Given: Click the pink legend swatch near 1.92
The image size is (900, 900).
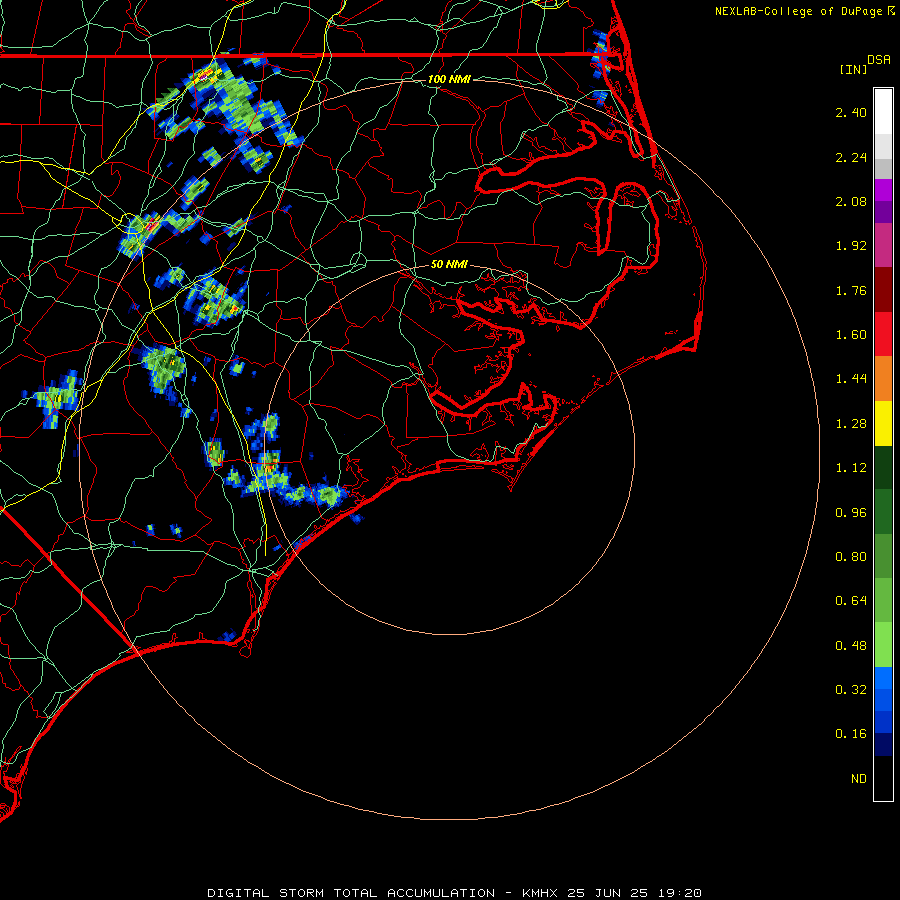Looking at the screenshot, I should click(x=883, y=245).
